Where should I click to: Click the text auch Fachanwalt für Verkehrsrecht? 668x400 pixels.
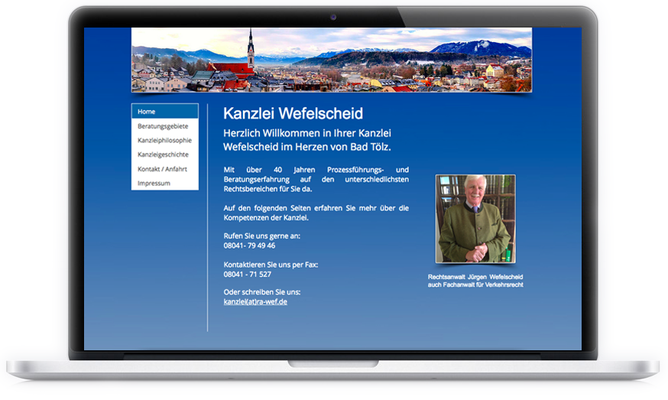pos(475,285)
